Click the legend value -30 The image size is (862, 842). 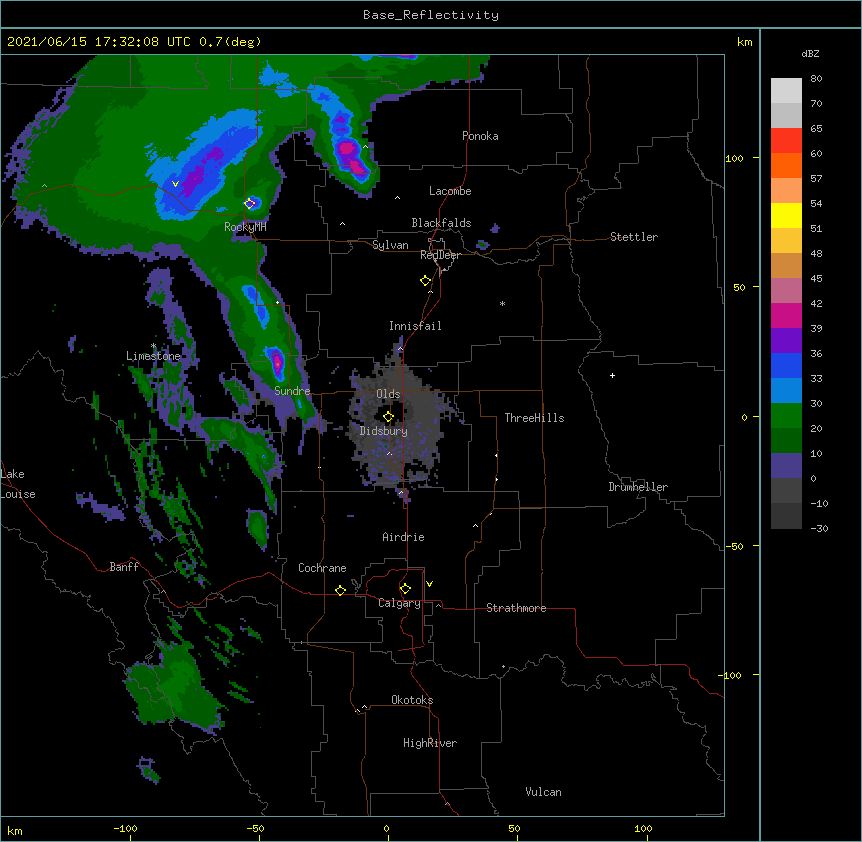tap(819, 529)
